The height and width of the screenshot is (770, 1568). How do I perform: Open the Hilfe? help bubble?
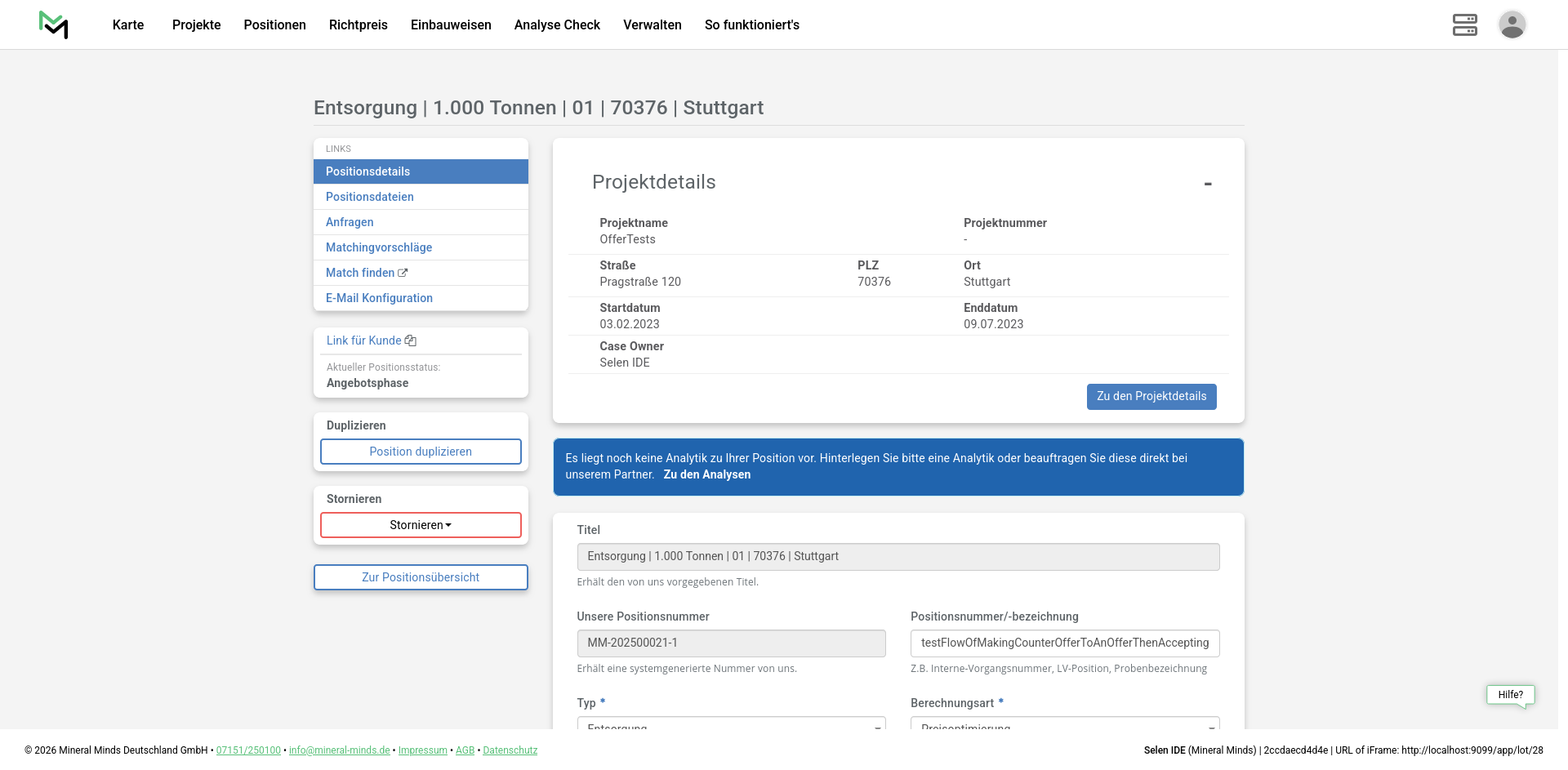click(x=1510, y=695)
